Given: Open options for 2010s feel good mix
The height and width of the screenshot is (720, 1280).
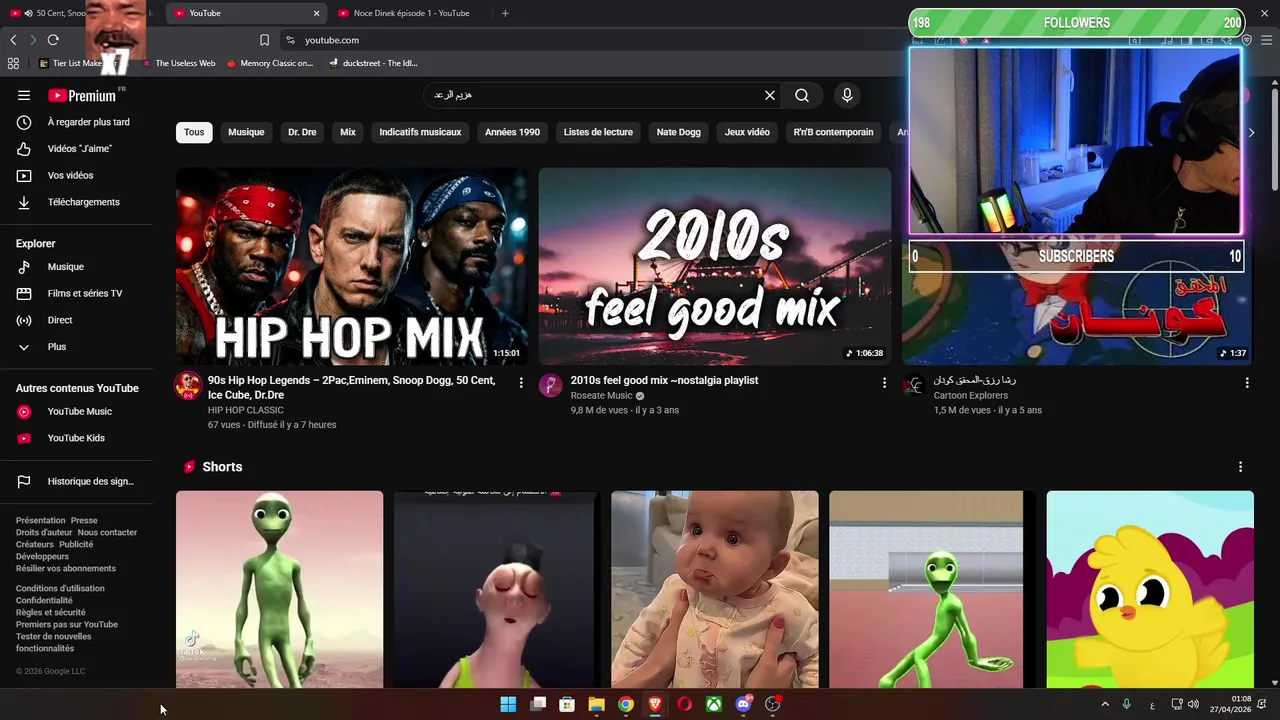Looking at the screenshot, I should tap(884, 382).
